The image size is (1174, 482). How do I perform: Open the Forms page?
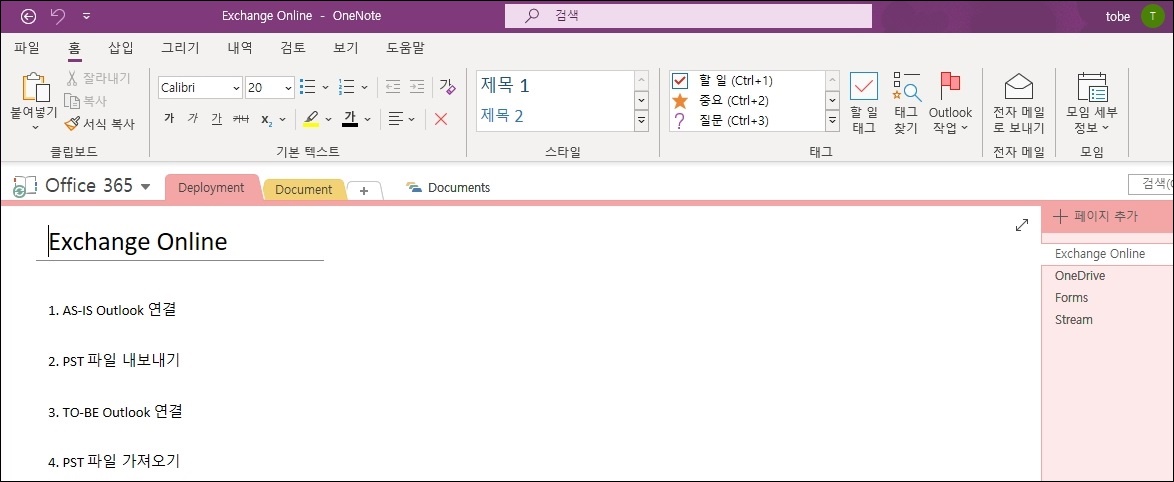click(x=1071, y=297)
